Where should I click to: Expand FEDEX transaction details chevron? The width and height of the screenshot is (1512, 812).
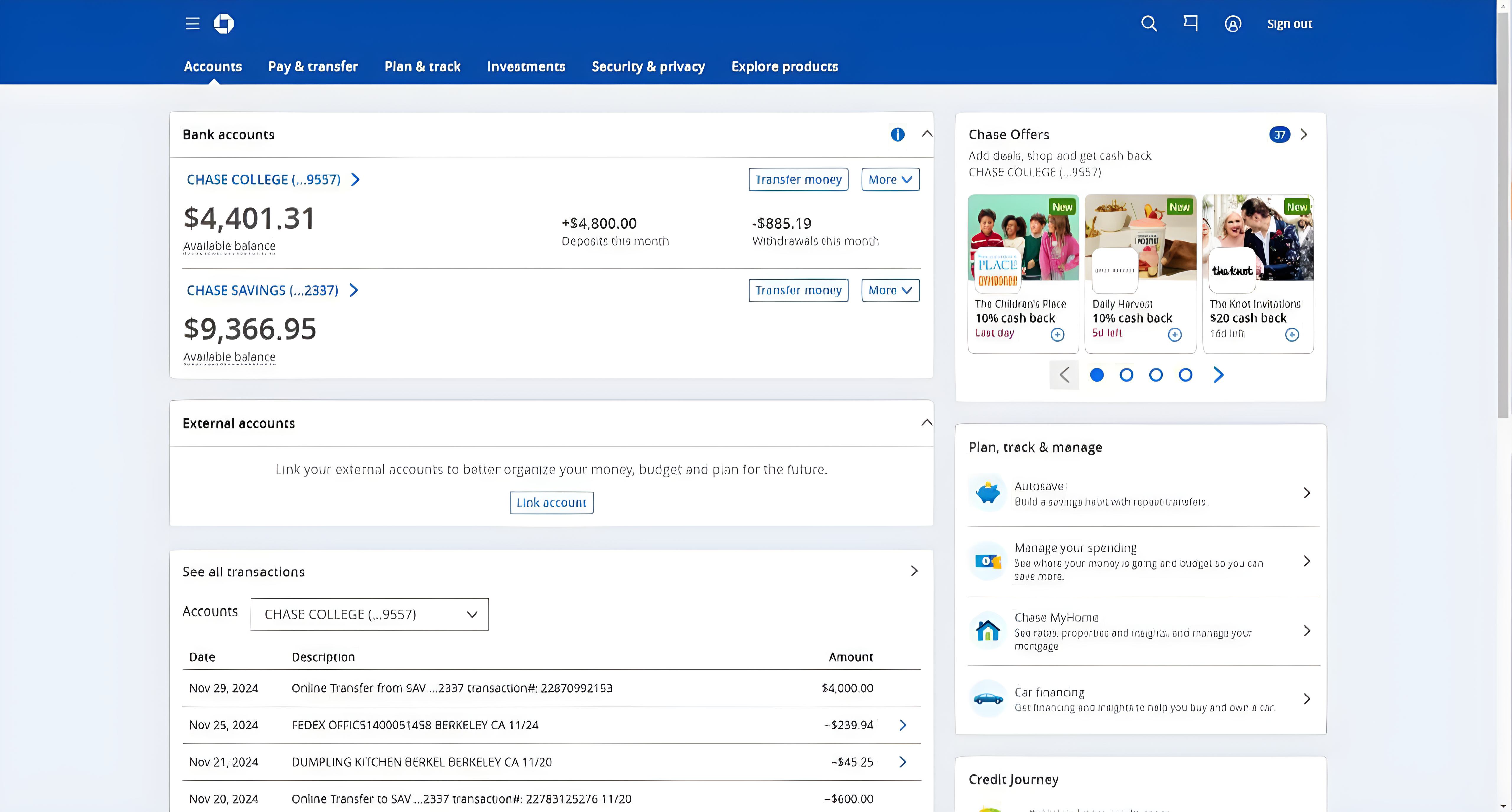point(903,725)
